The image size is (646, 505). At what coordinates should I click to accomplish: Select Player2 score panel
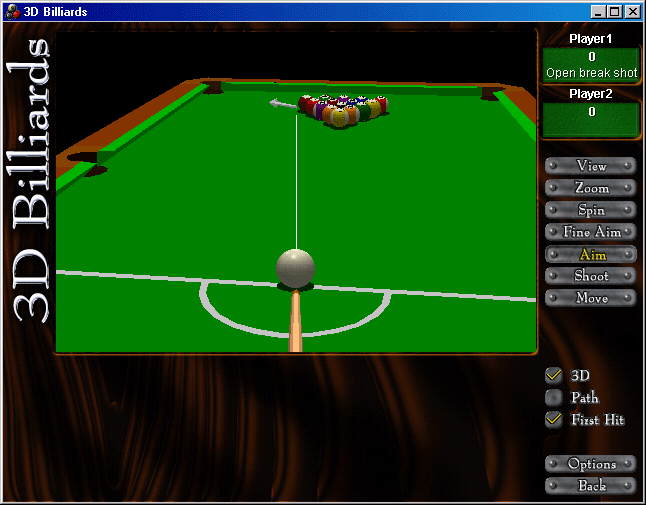click(x=591, y=120)
